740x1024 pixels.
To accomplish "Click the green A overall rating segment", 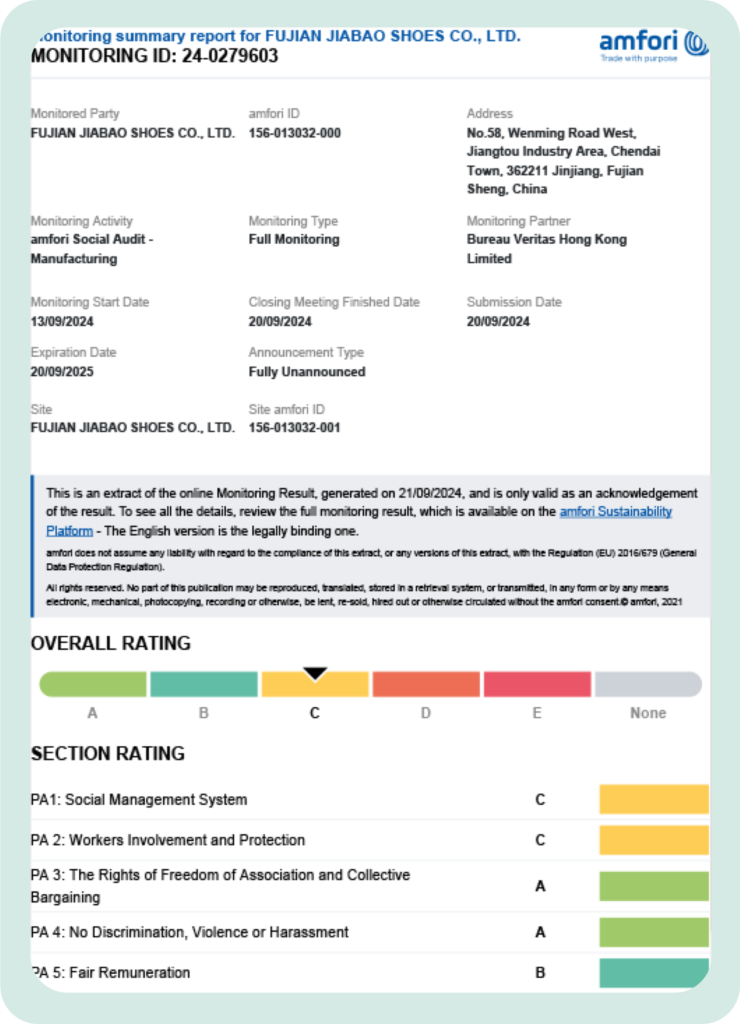I will pyautogui.click(x=93, y=685).
